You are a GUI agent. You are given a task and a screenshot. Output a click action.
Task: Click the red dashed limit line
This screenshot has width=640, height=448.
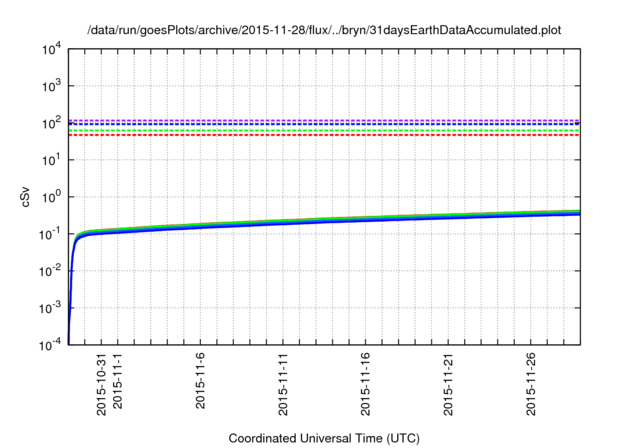(324, 135)
